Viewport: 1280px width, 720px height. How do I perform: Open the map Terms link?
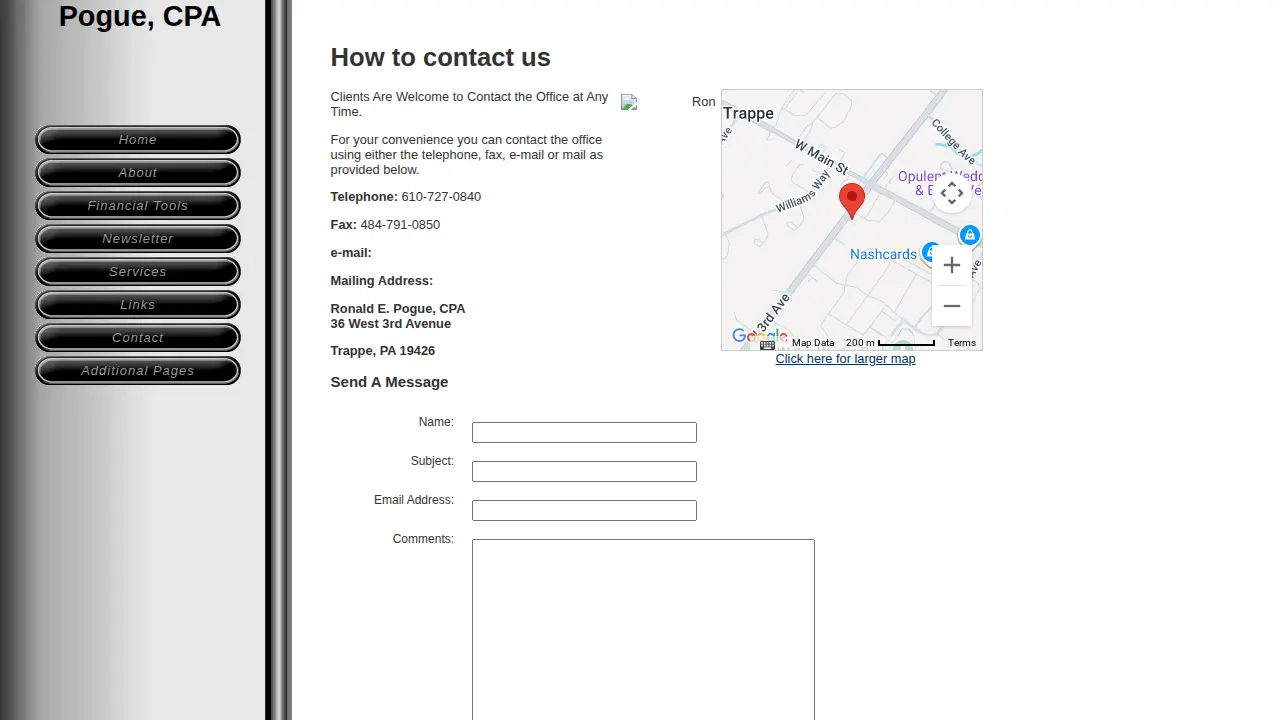pyautogui.click(x=962, y=343)
